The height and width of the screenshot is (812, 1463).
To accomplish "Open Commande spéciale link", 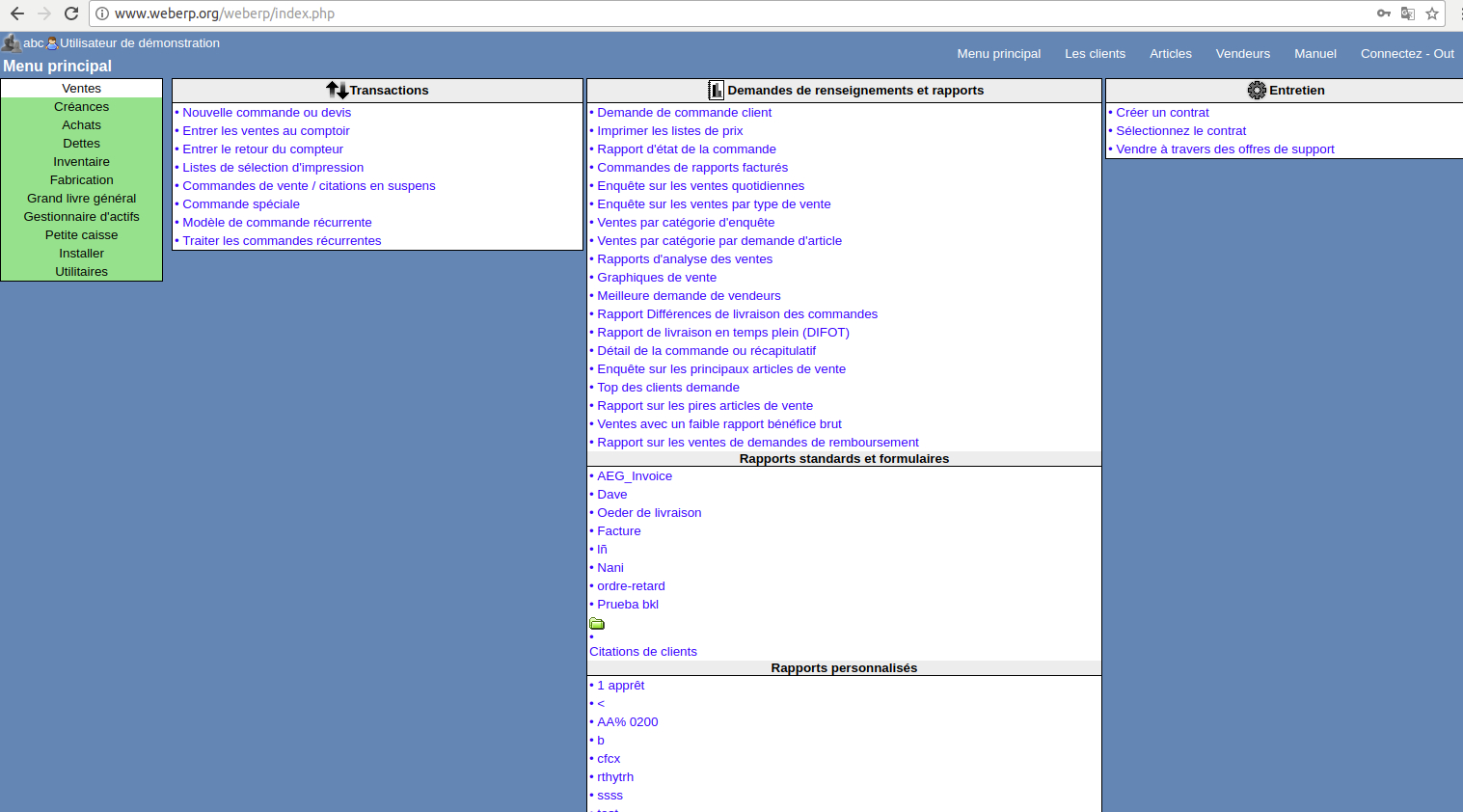I will click(x=241, y=203).
